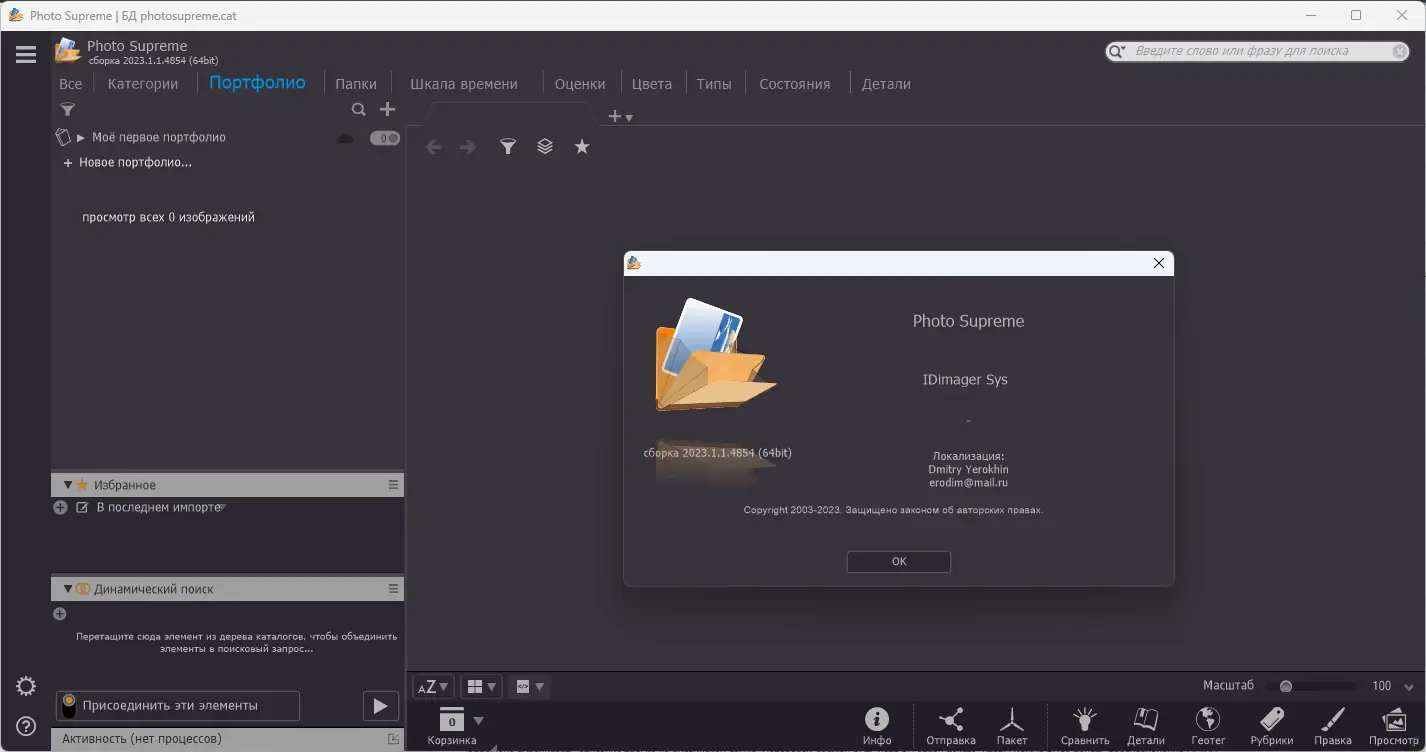The width and height of the screenshot is (1426, 752).
Task: Expand Моё первое портфолио tree node
Action: click(x=82, y=137)
